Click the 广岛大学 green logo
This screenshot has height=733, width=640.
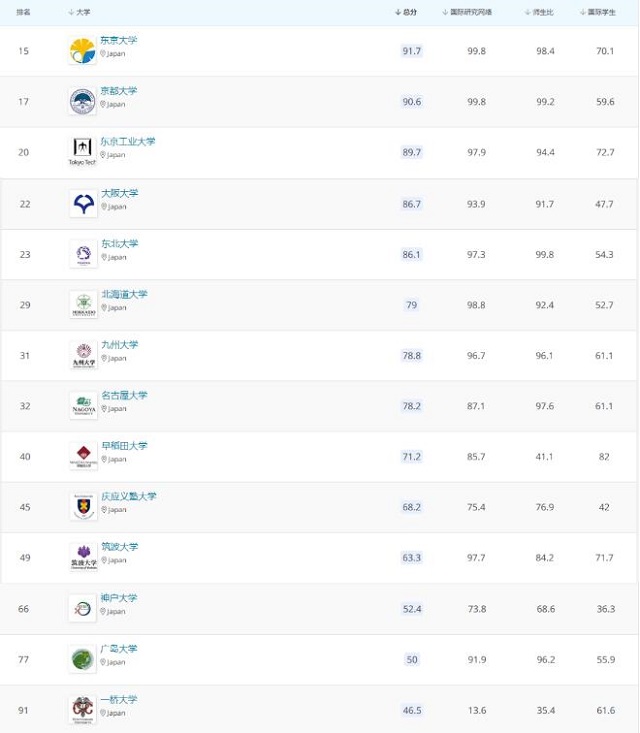[83, 659]
